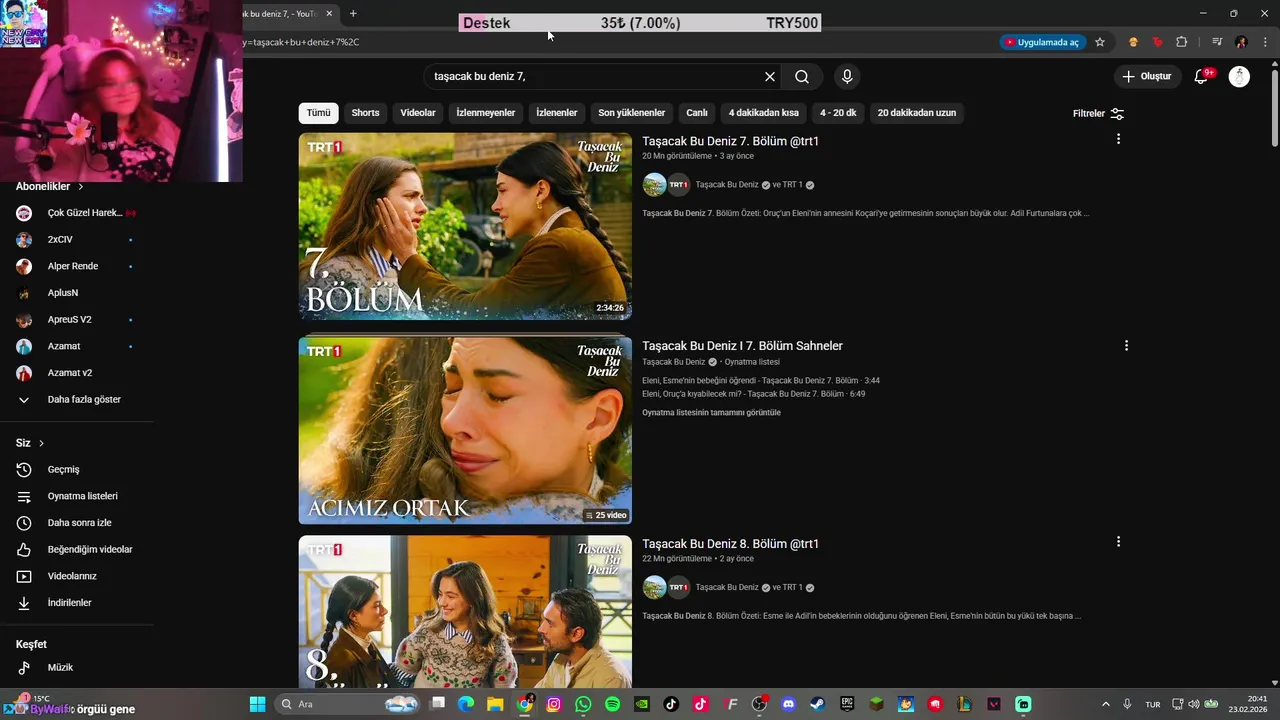Clear the YouTube search box text
This screenshot has height=720, width=1280.
(x=770, y=77)
